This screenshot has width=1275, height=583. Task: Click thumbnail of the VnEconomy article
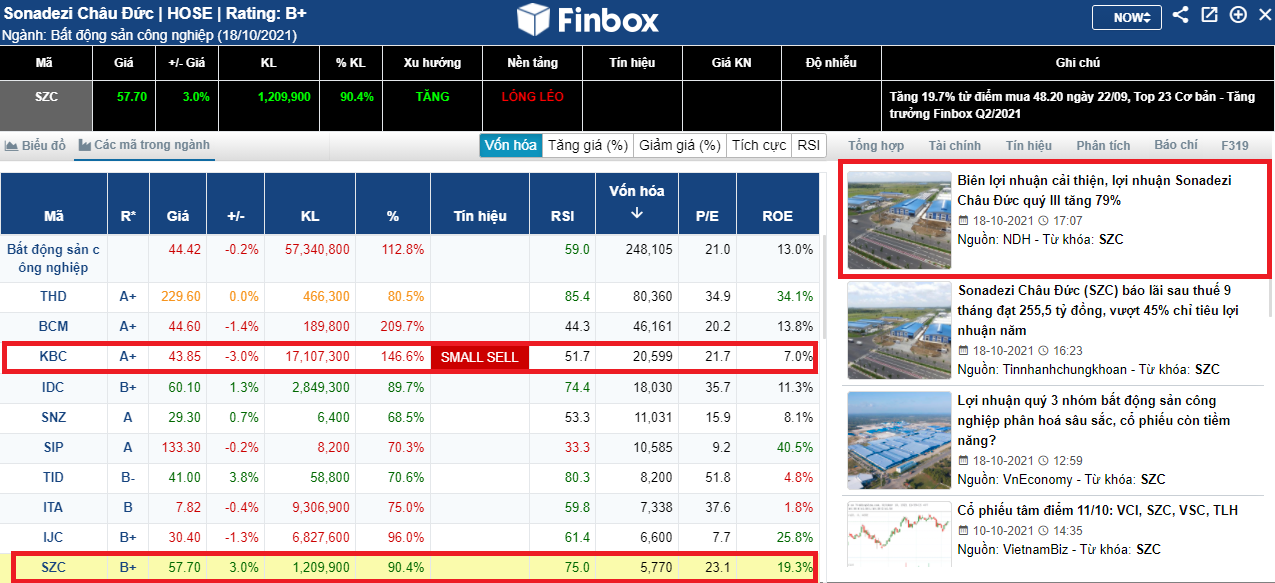(x=899, y=441)
